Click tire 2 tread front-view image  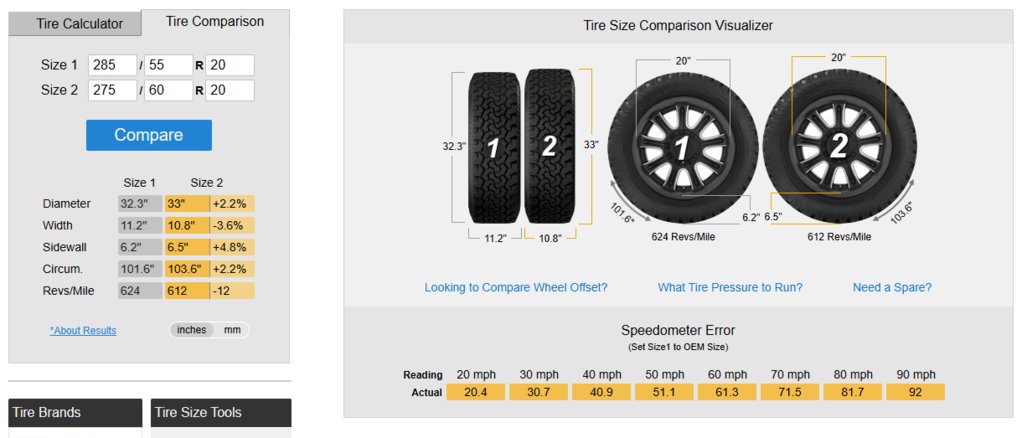[549, 147]
